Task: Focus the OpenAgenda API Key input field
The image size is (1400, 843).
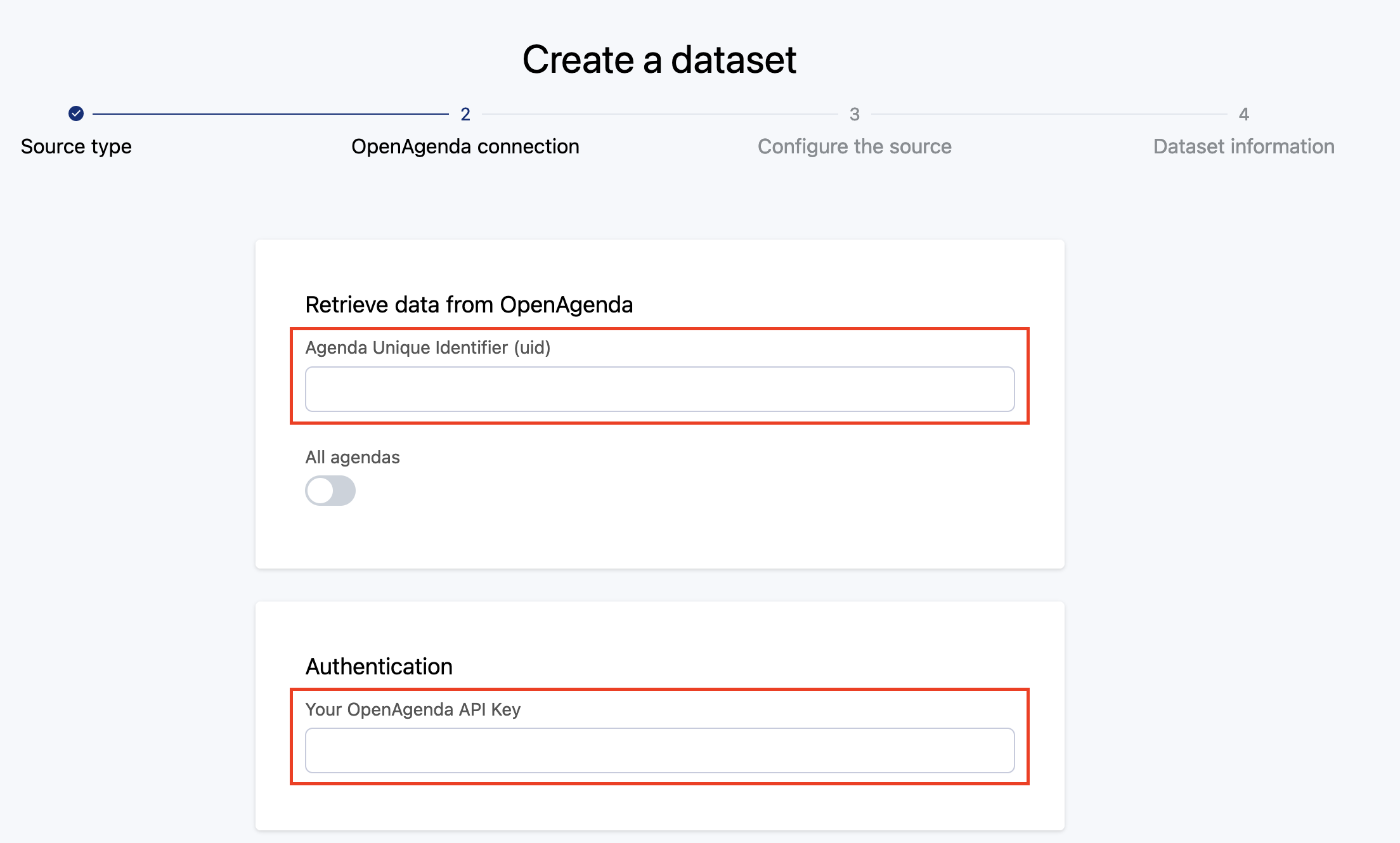Action: click(659, 750)
